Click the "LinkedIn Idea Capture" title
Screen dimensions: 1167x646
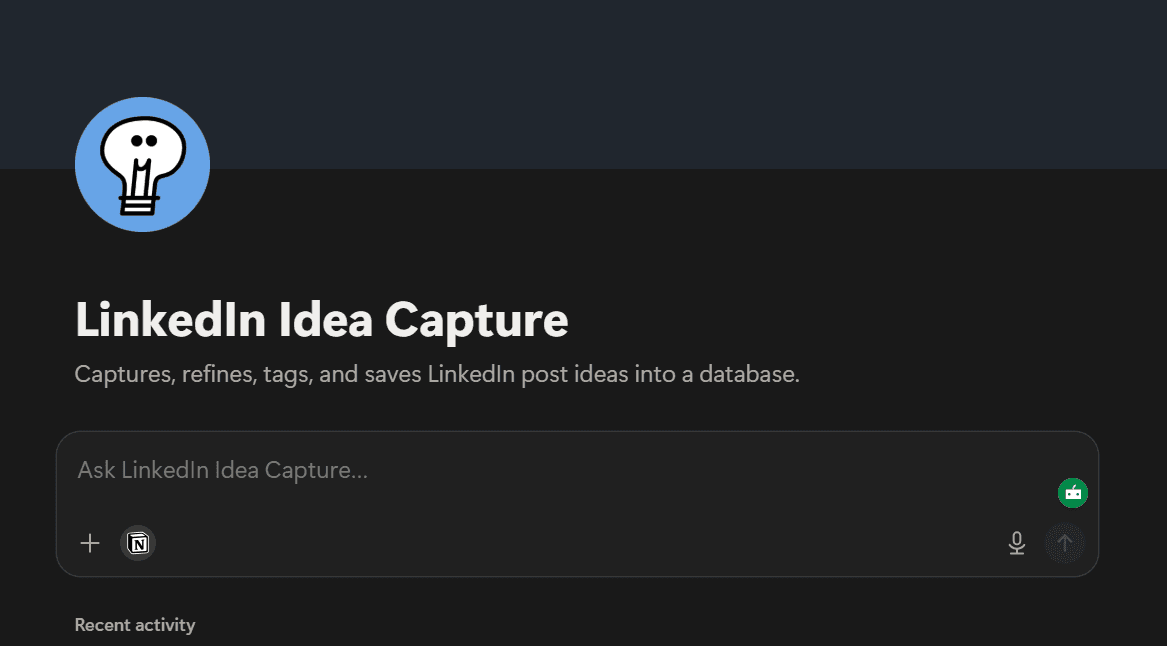pos(321,319)
